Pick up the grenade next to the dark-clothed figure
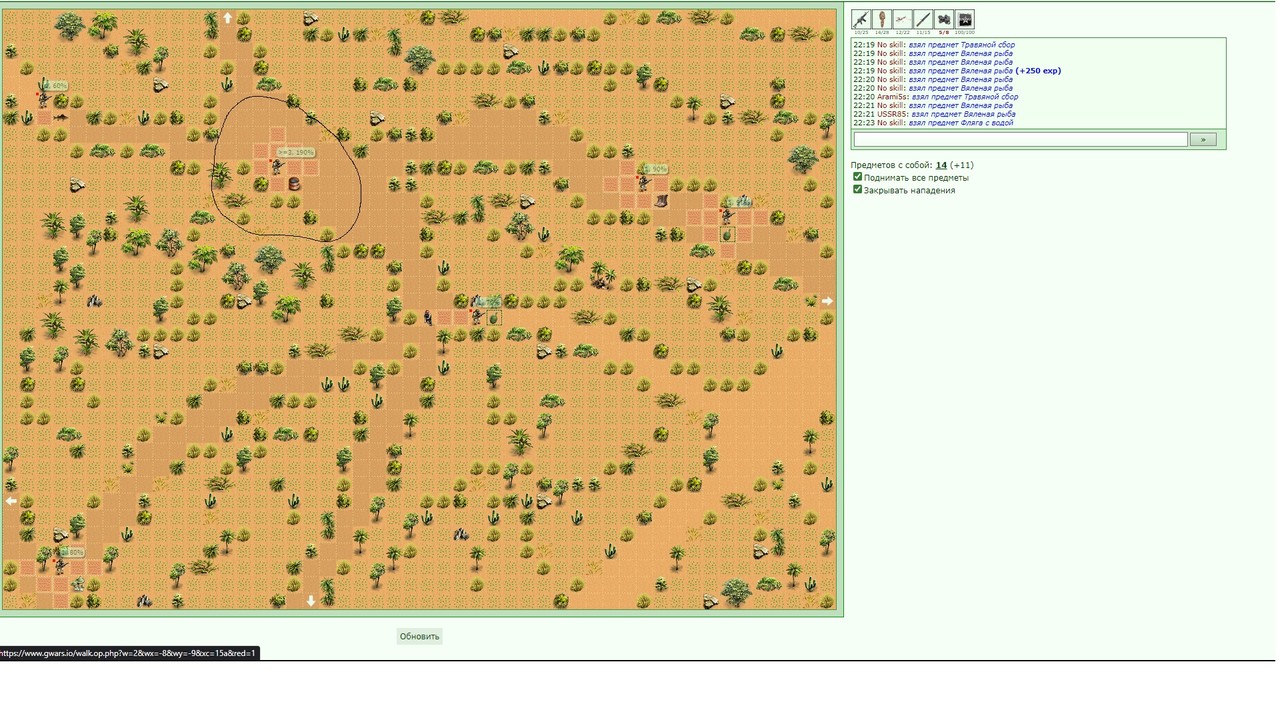 click(x=494, y=318)
